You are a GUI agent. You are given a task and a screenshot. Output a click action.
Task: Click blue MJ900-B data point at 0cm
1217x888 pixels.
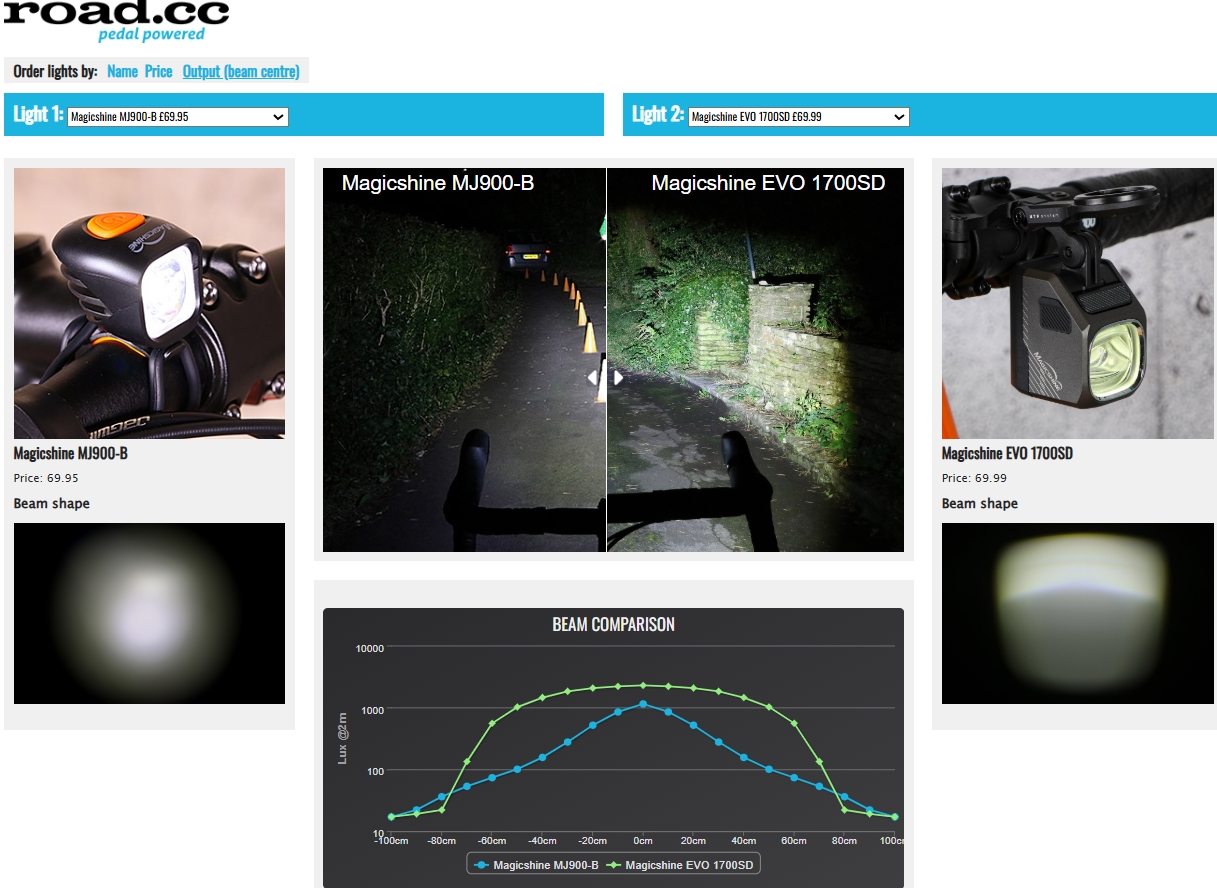pyautogui.click(x=643, y=704)
